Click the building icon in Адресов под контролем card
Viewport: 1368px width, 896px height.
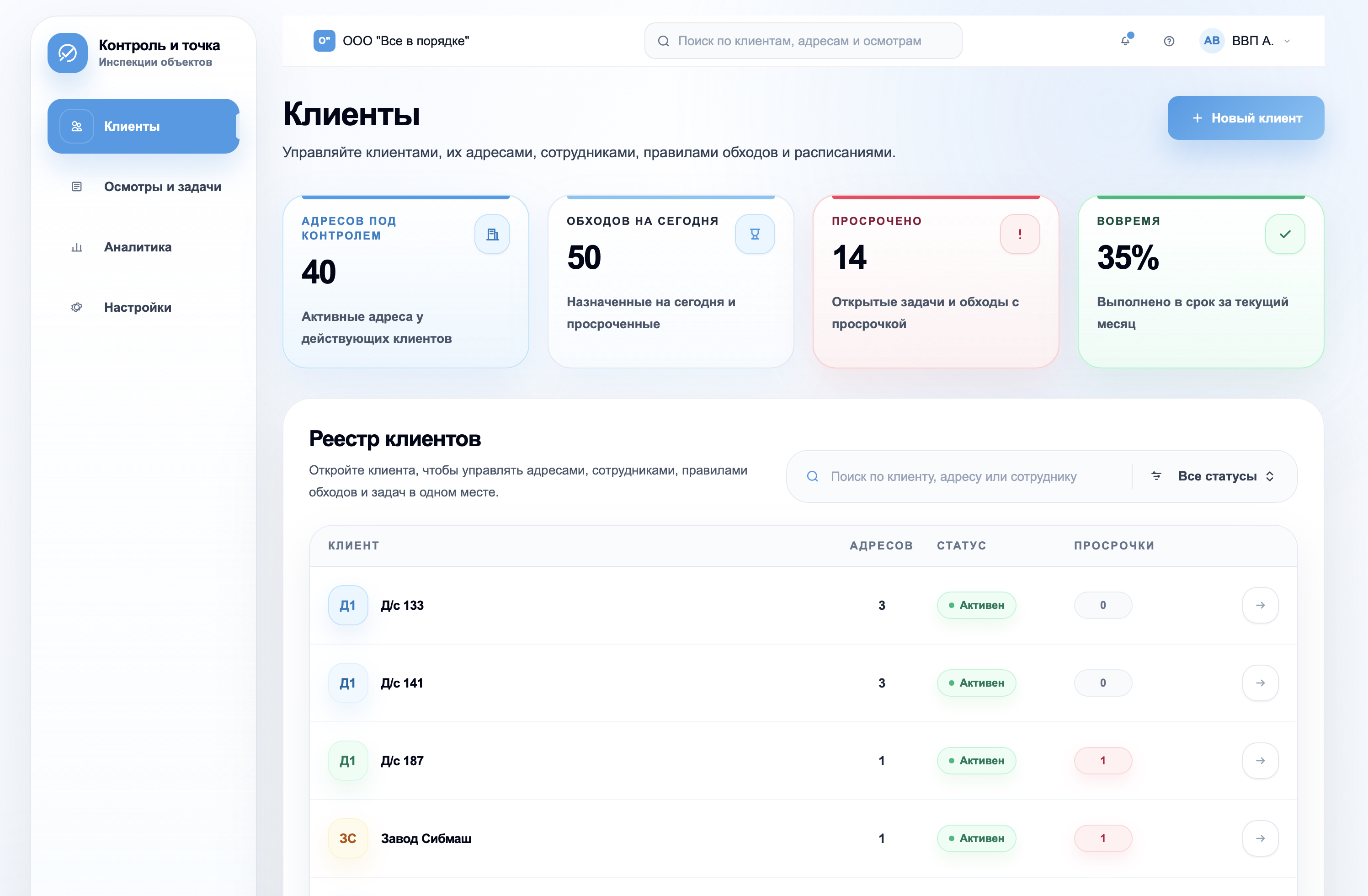tap(492, 234)
